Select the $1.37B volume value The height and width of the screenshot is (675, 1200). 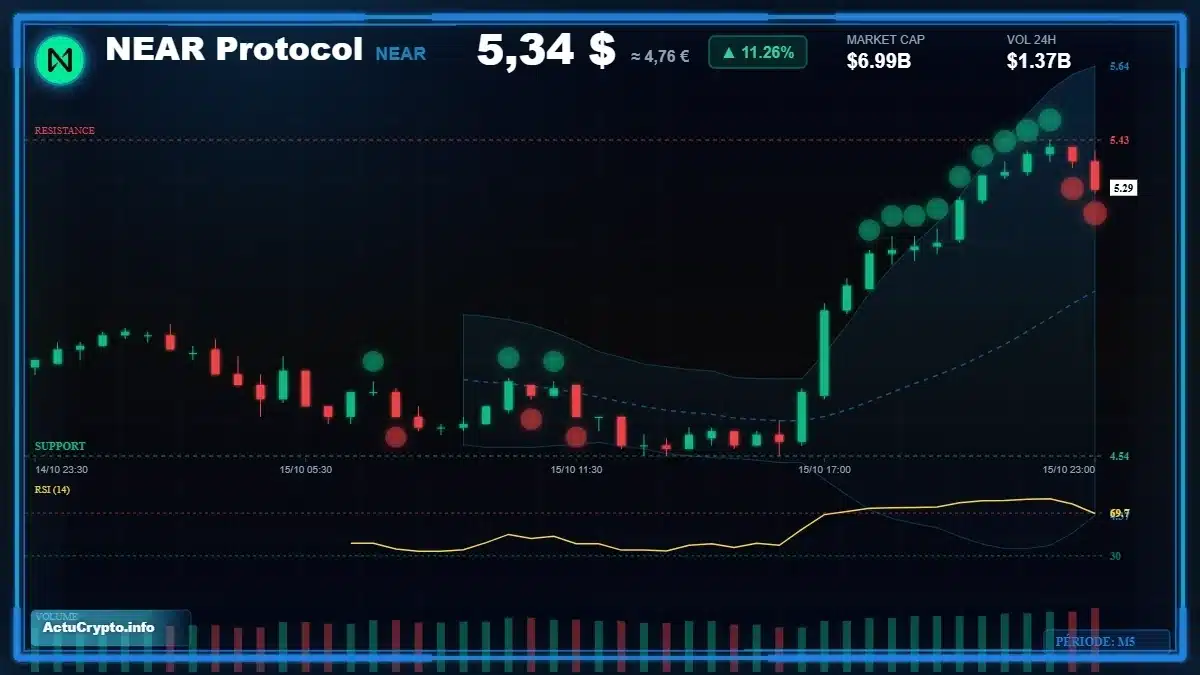pyautogui.click(x=1039, y=61)
